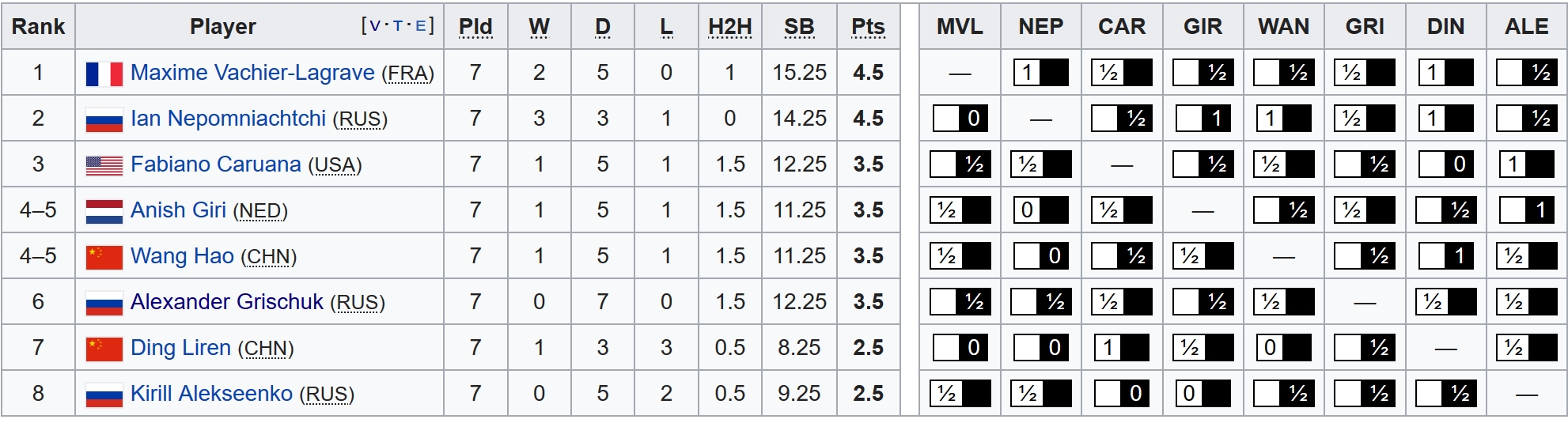Click the Russian flag beside Alexander Grischuk
Screen dimensions: 1568x423
point(104,303)
